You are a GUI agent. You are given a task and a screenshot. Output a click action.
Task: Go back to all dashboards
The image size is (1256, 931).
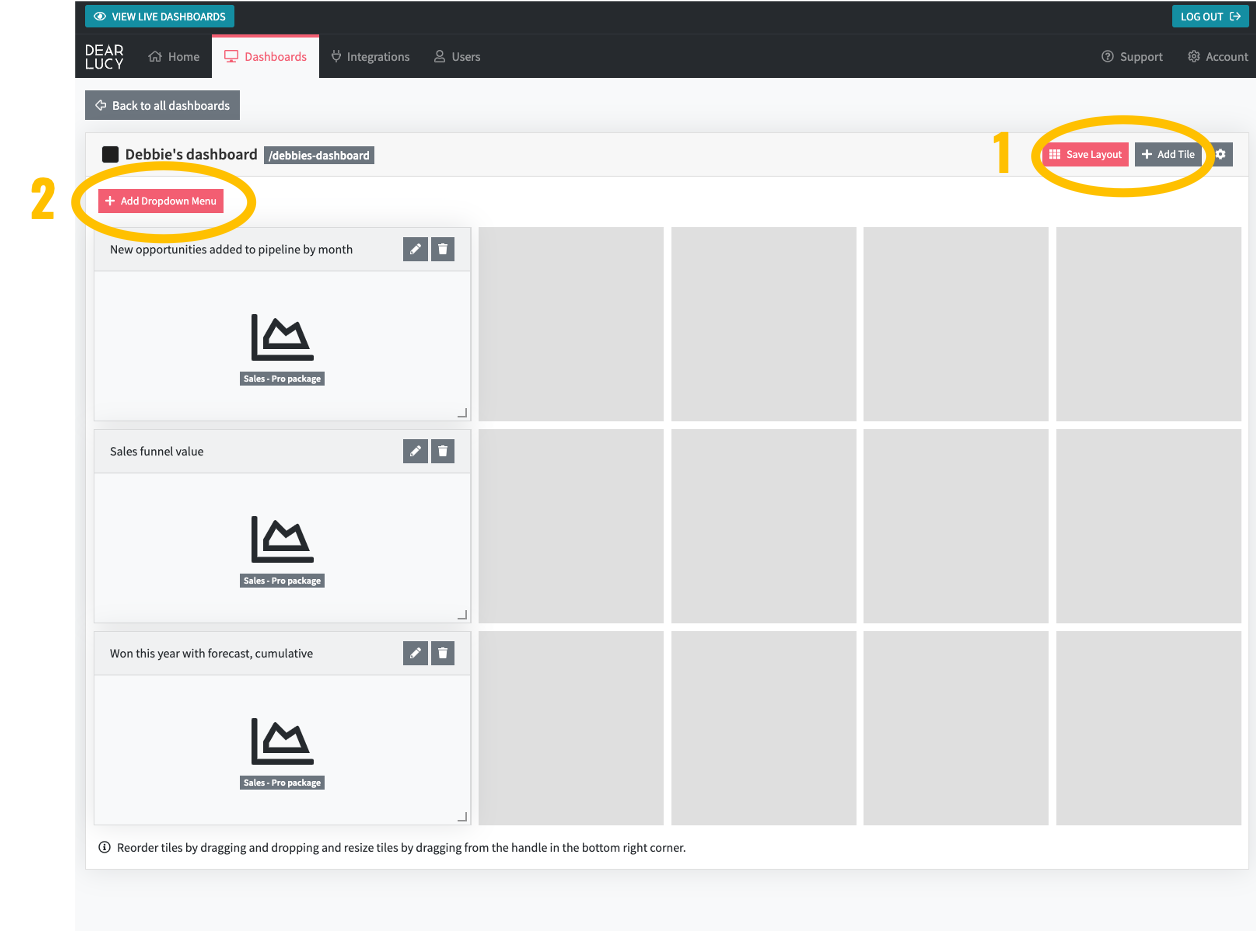pos(163,105)
